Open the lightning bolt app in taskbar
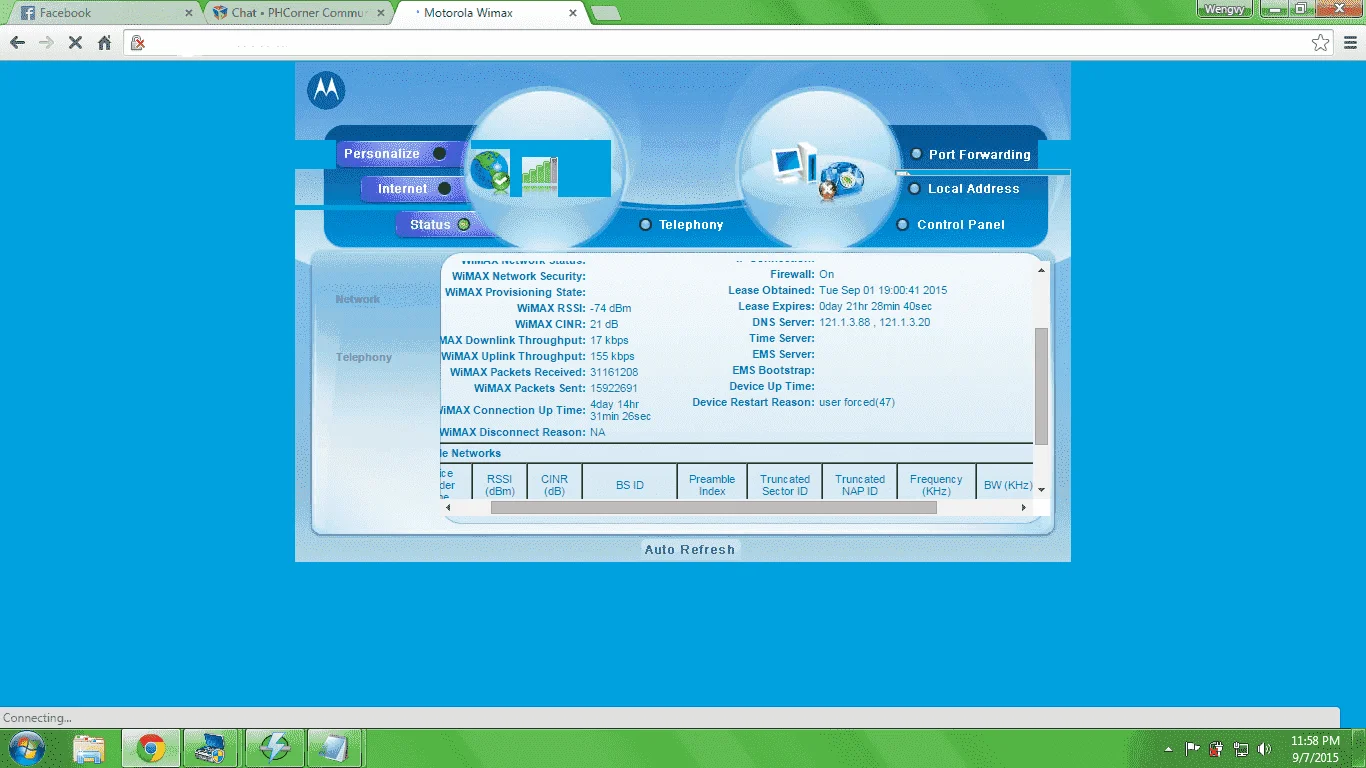The height and width of the screenshot is (768, 1366). click(x=273, y=748)
